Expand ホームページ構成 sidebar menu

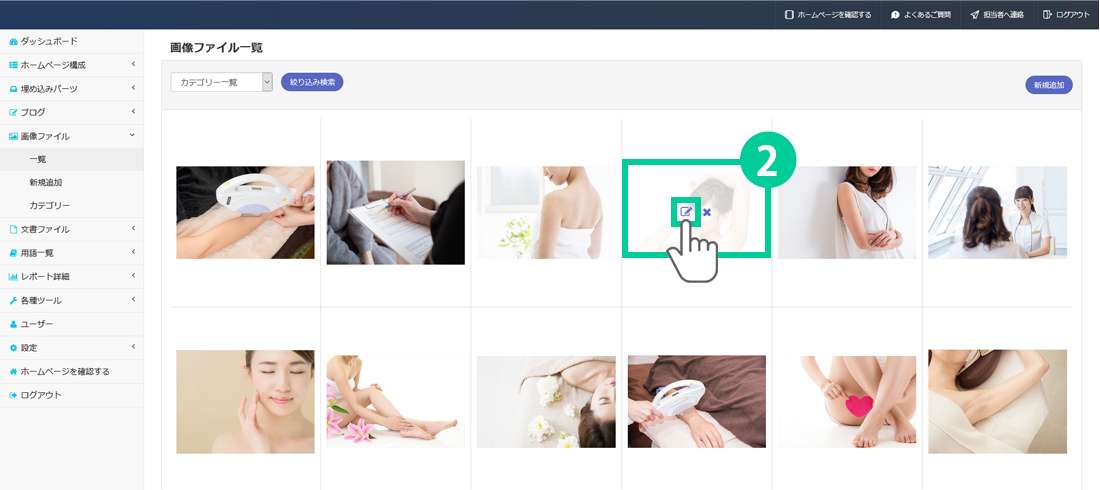72,65
